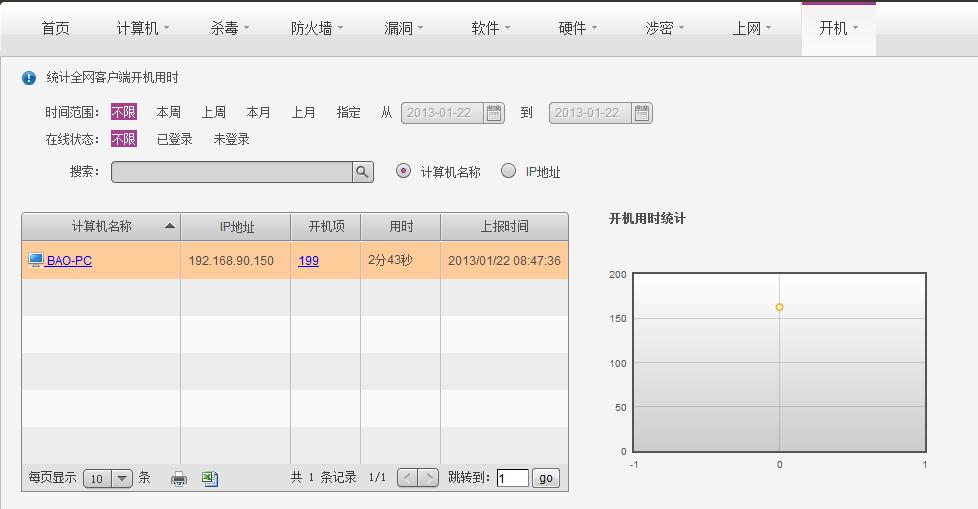Filter online status to 未登录
The image size is (978, 509).
pyautogui.click(x=231, y=139)
